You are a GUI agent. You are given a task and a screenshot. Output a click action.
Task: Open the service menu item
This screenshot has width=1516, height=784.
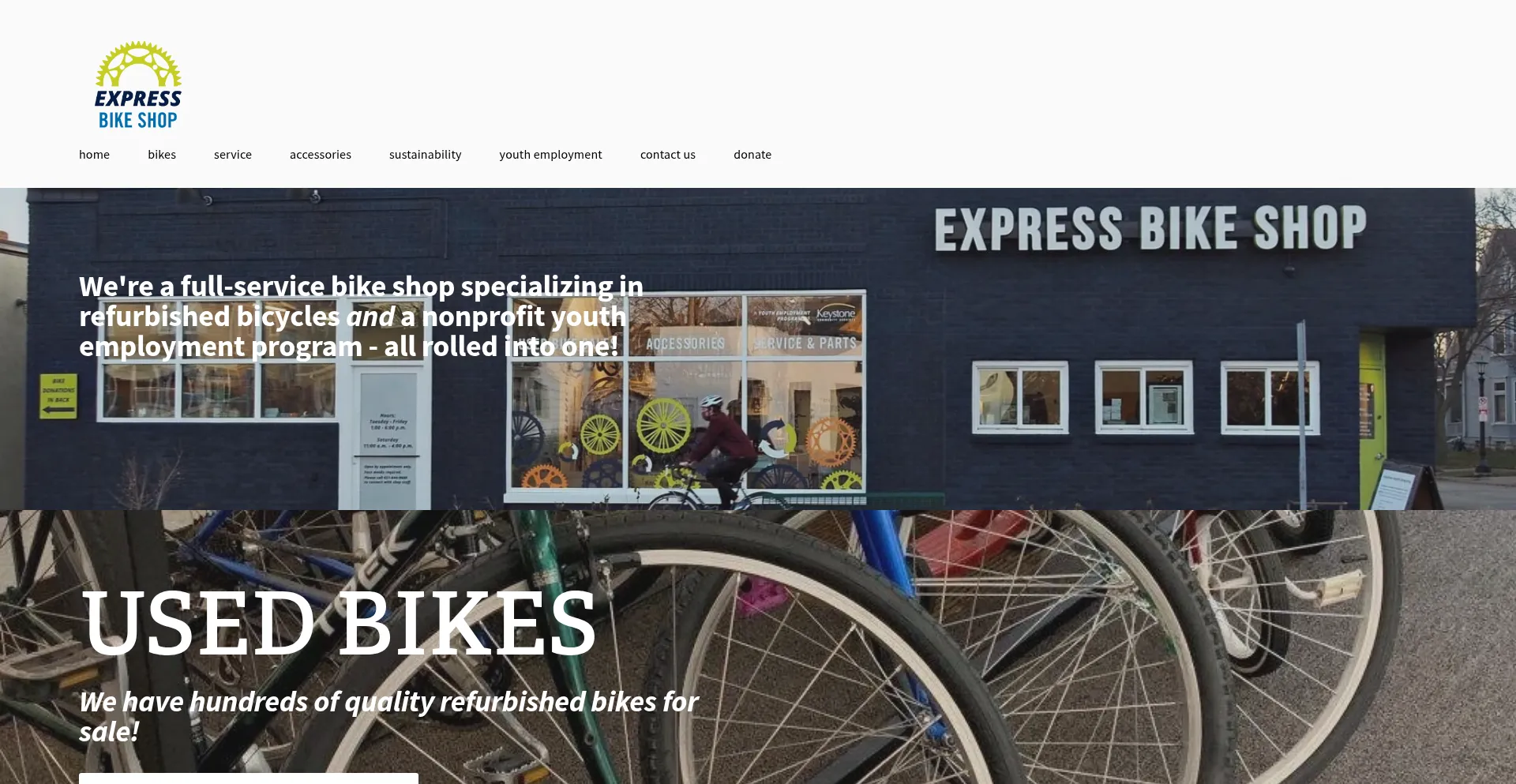(x=233, y=155)
